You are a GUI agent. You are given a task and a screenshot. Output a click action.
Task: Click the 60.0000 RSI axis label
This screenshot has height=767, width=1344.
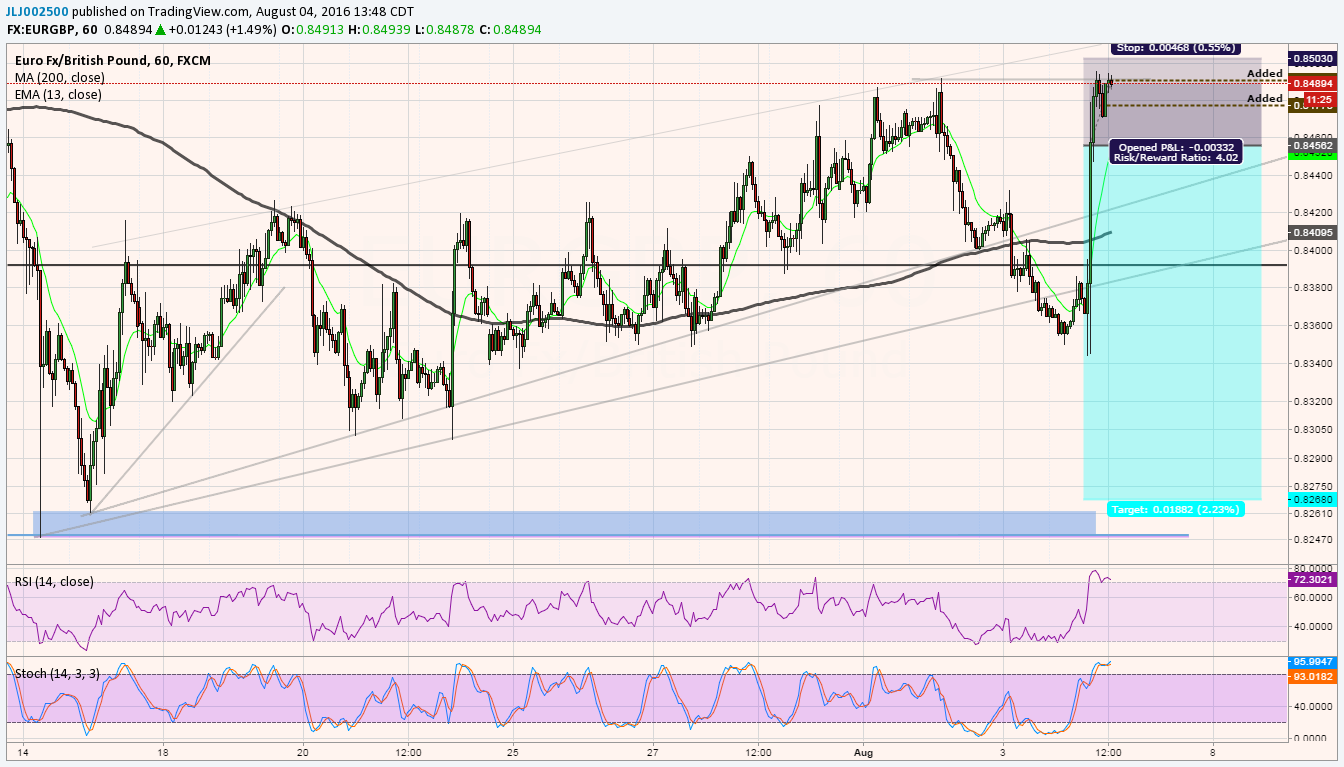[1311, 598]
